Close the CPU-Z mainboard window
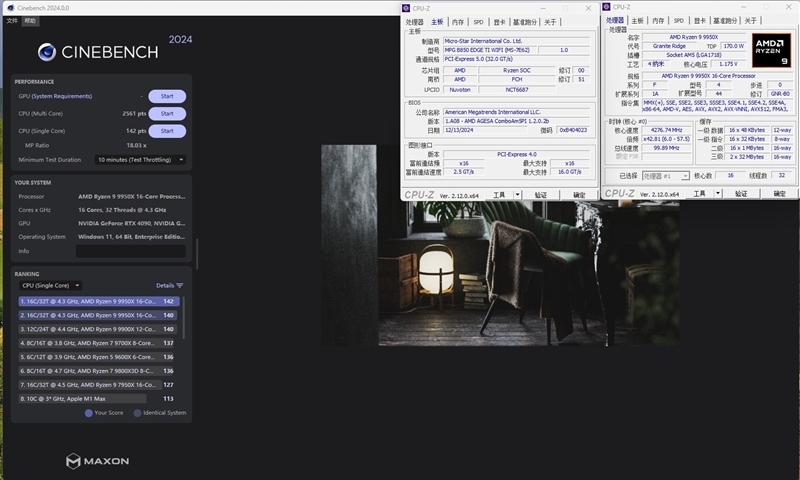Screen dimensions: 800x480 point(588,8)
